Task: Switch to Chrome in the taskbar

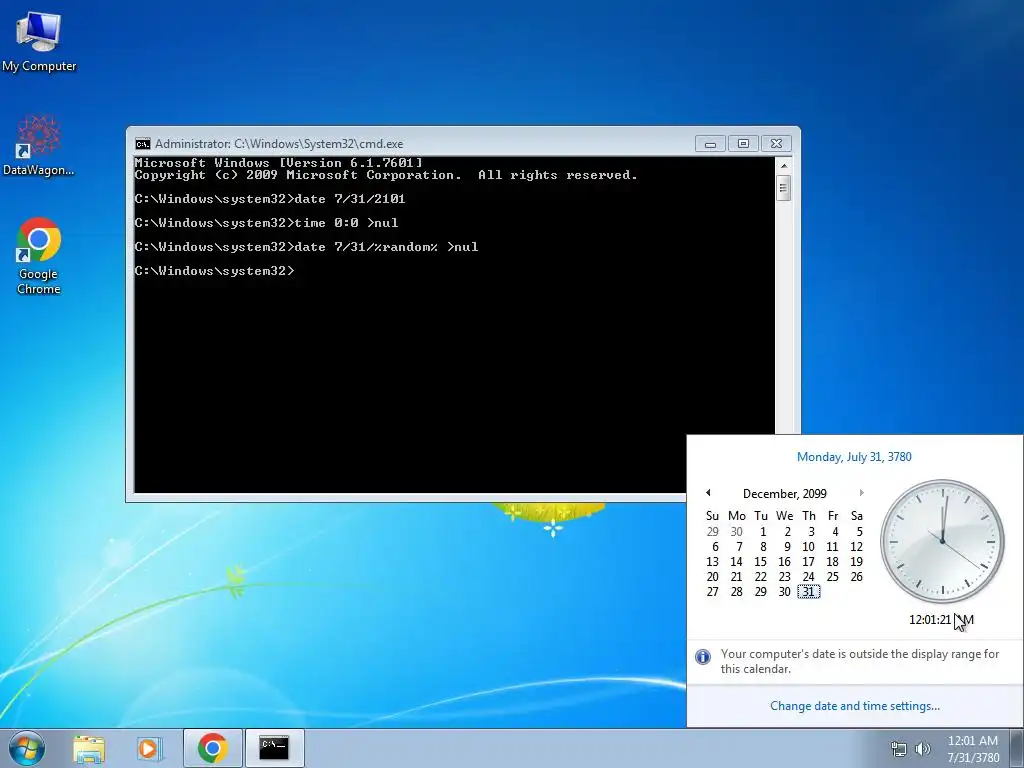Action: [213, 748]
